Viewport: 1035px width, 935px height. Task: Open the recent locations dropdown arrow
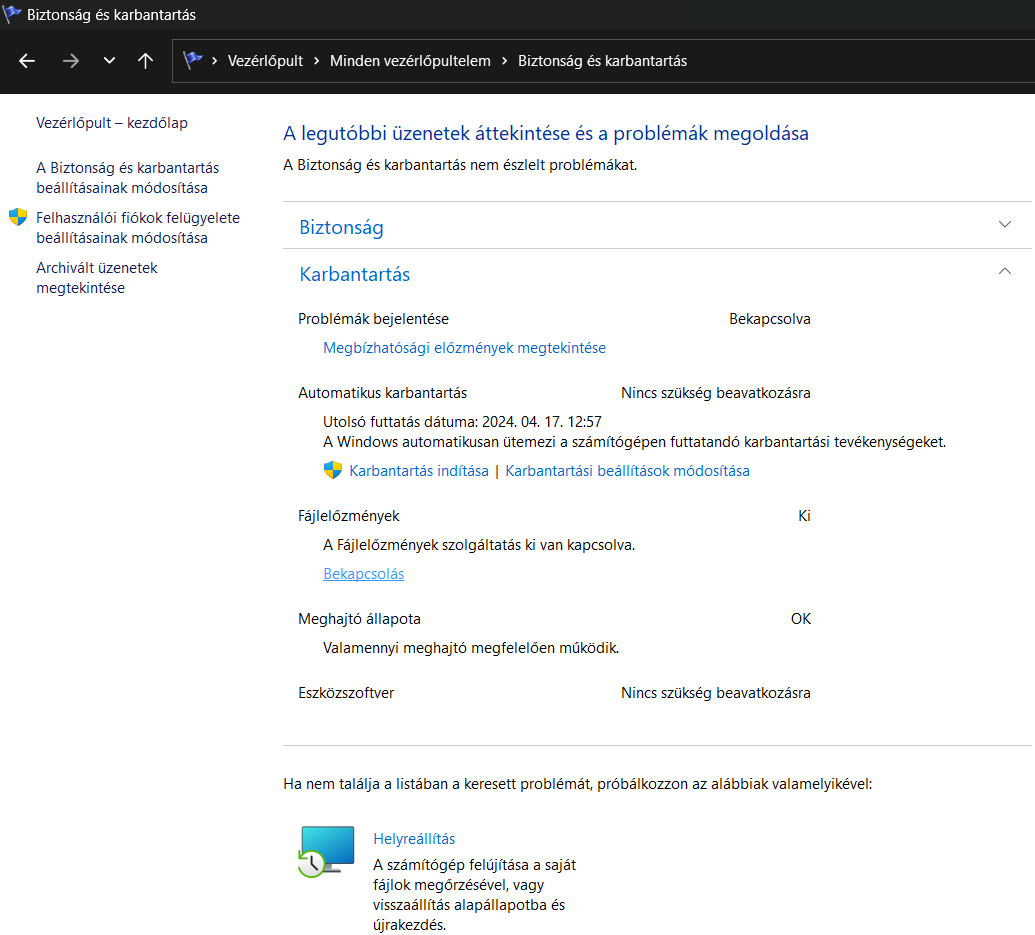point(110,61)
